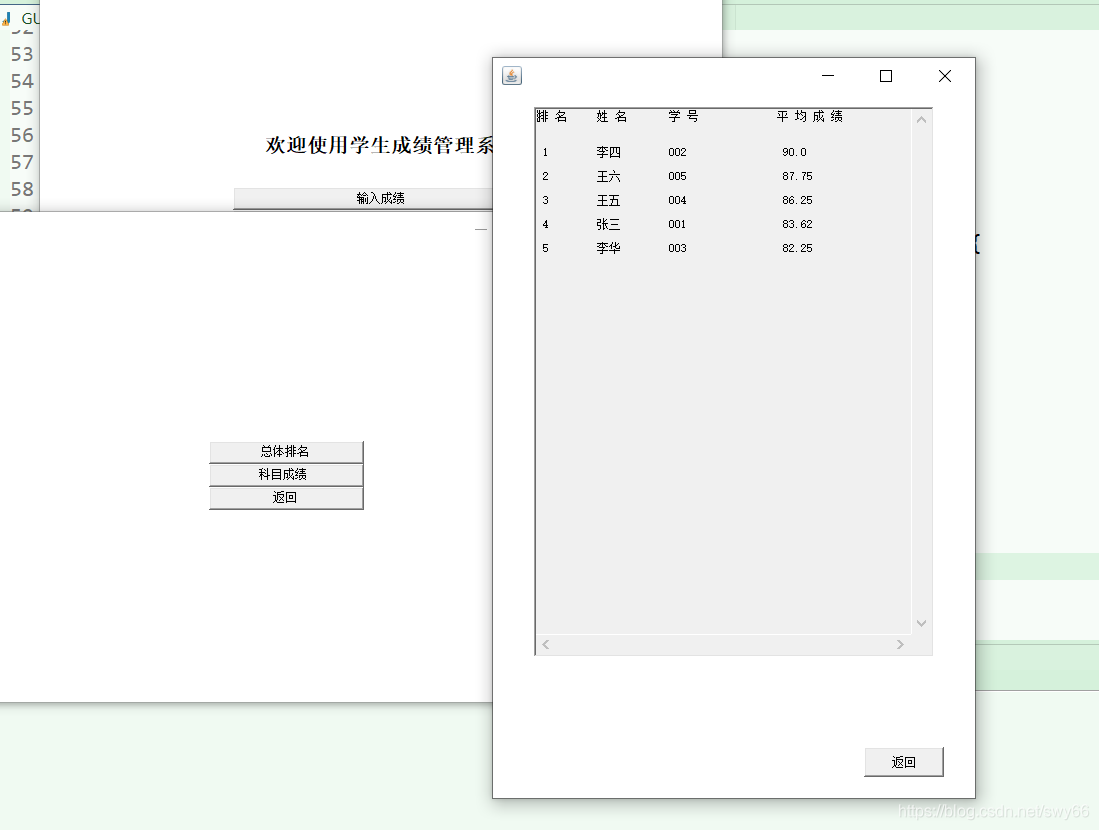This screenshot has height=830, width=1099.
Task: Click average score 83.62
Action: click(798, 224)
